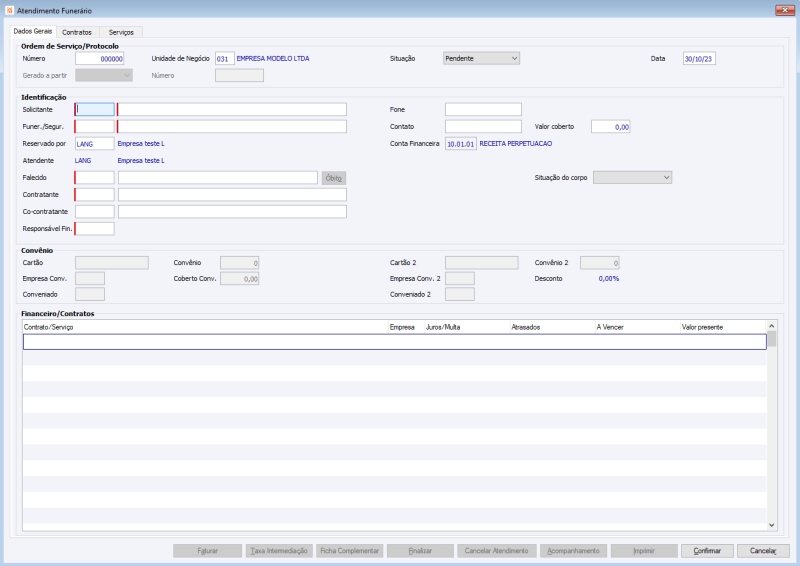Click the Fone input field

point(483,109)
